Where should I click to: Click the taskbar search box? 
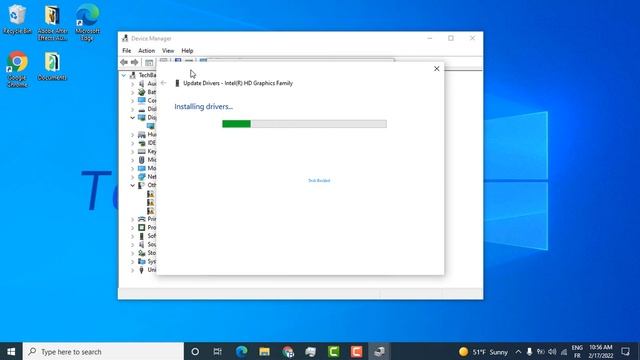(103, 351)
